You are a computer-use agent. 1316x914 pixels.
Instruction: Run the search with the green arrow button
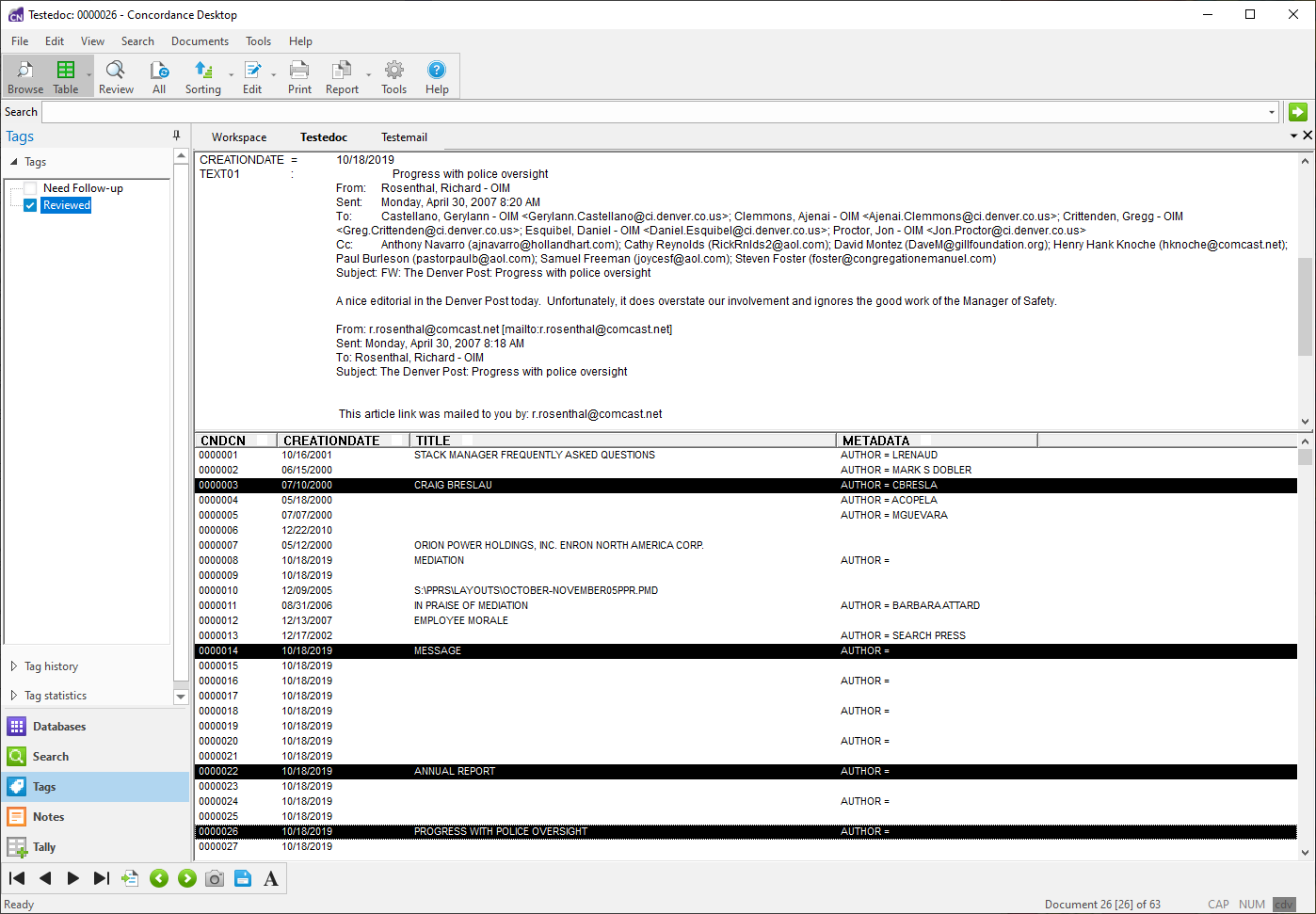pyautogui.click(x=1298, y=112)
